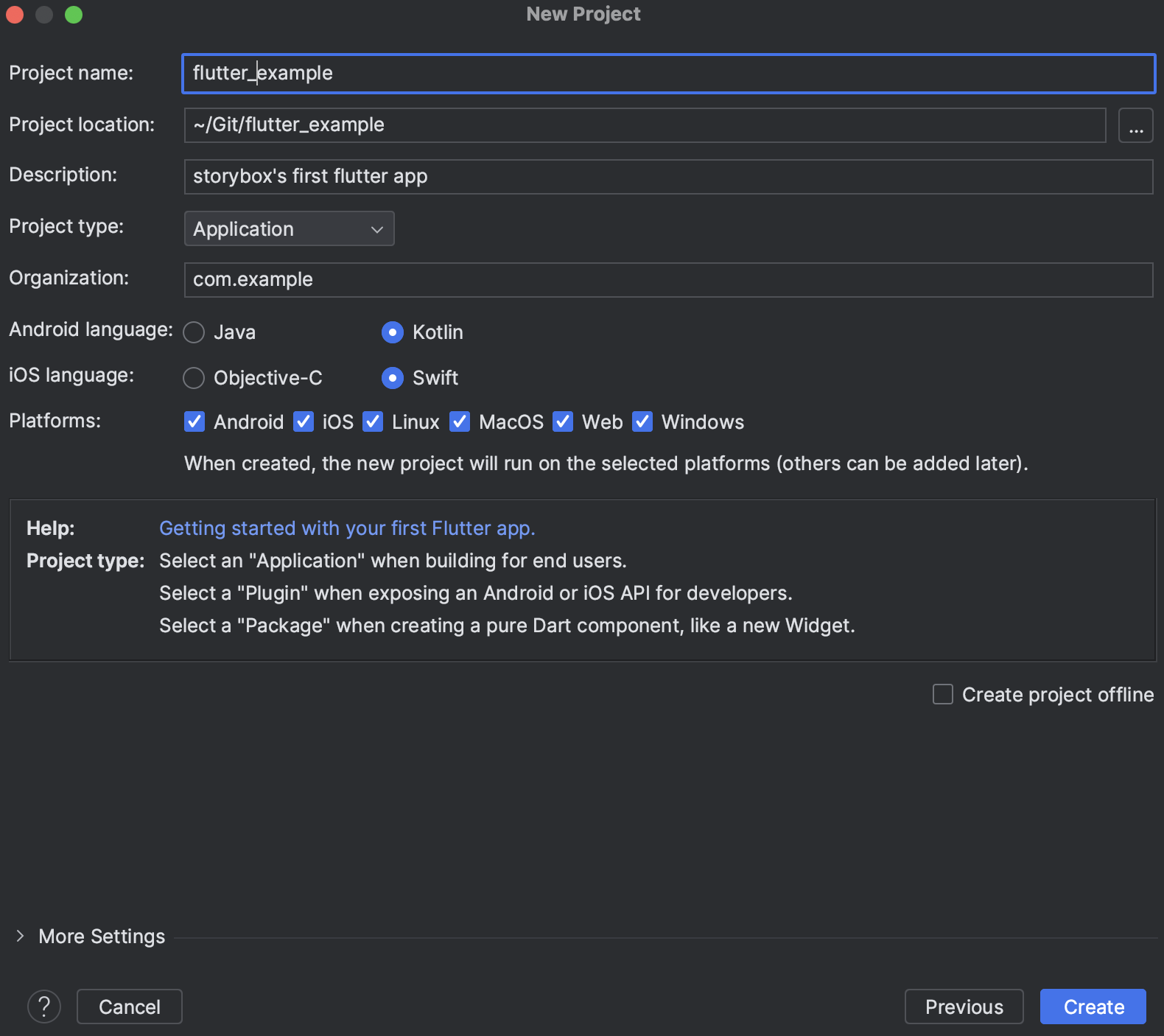This screenshot has width=1164, height=1036.
Task: Click the selected platforms note text
Action: pyautogui.click(x=606, y=463)
